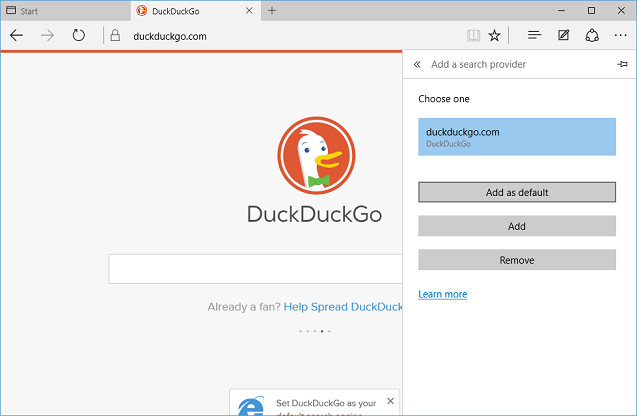Screen dimensions: 637x416
Task: Open Help Spread DuckDuckGo link
Action: click(x=343, y=307)
